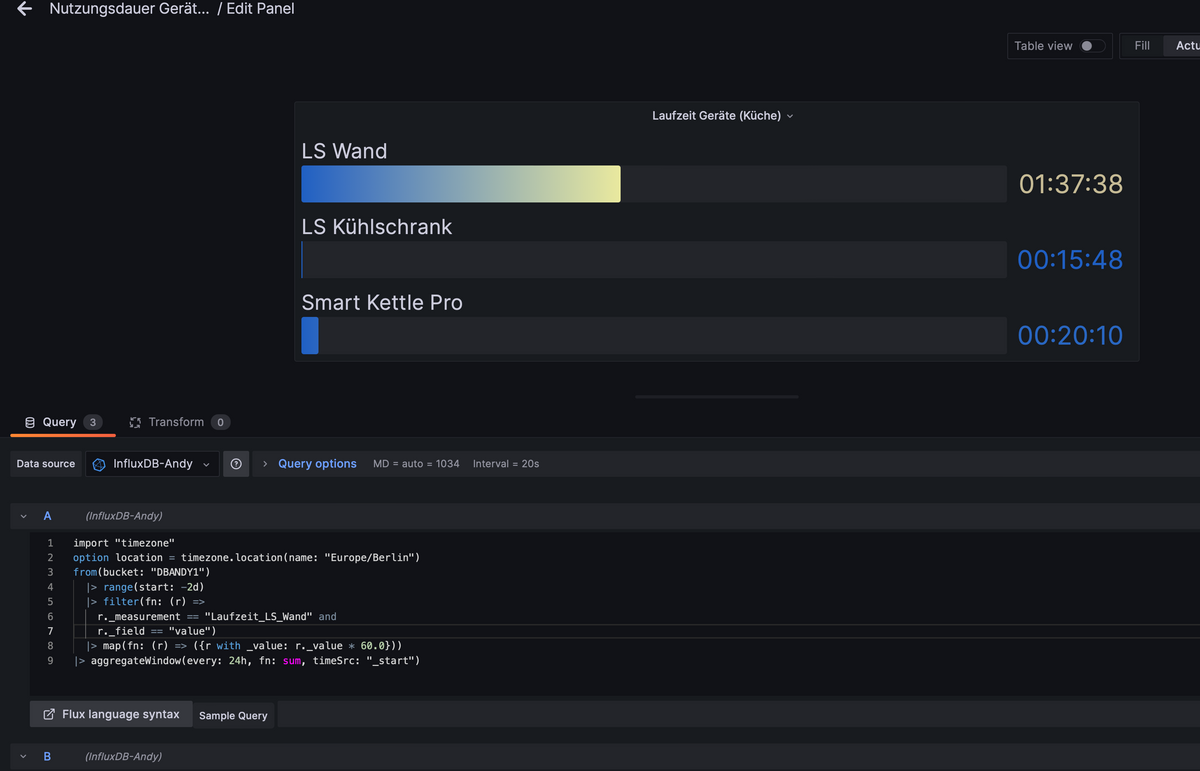The width and height of the screenshot is (1200, 771).
Task: Place cursor on option location code line
Action: 246,557
